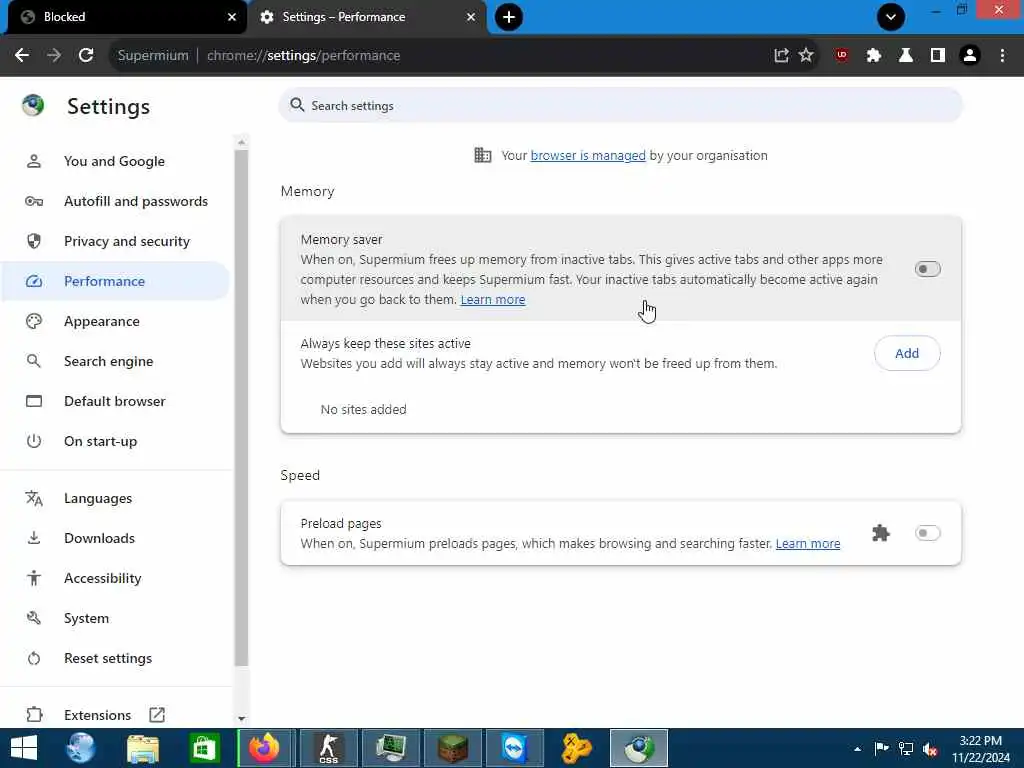
Task: Go to On start-up settings
Action: pyautogui.click(x=115, y=441)
